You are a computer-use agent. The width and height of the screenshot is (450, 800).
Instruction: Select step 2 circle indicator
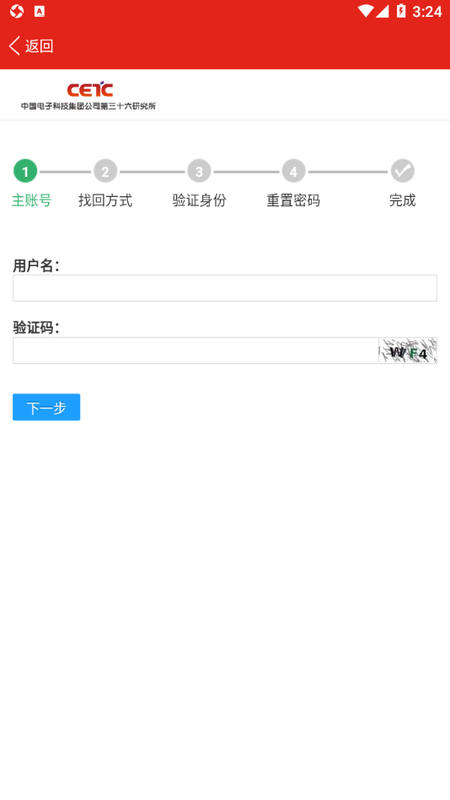[105, 171]
